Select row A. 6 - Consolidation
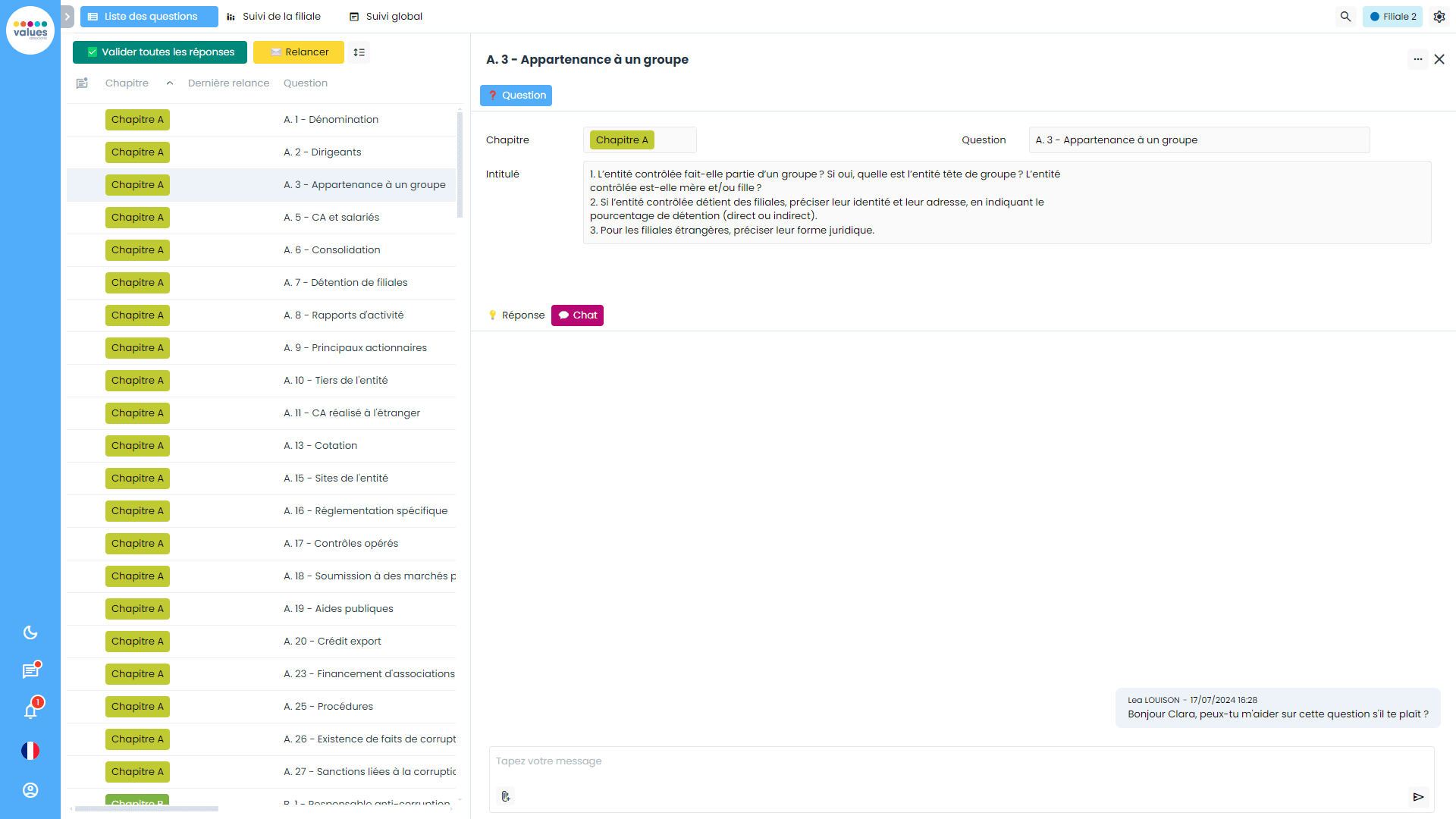This screenshot has width=1456, height=819. point(261,250)
